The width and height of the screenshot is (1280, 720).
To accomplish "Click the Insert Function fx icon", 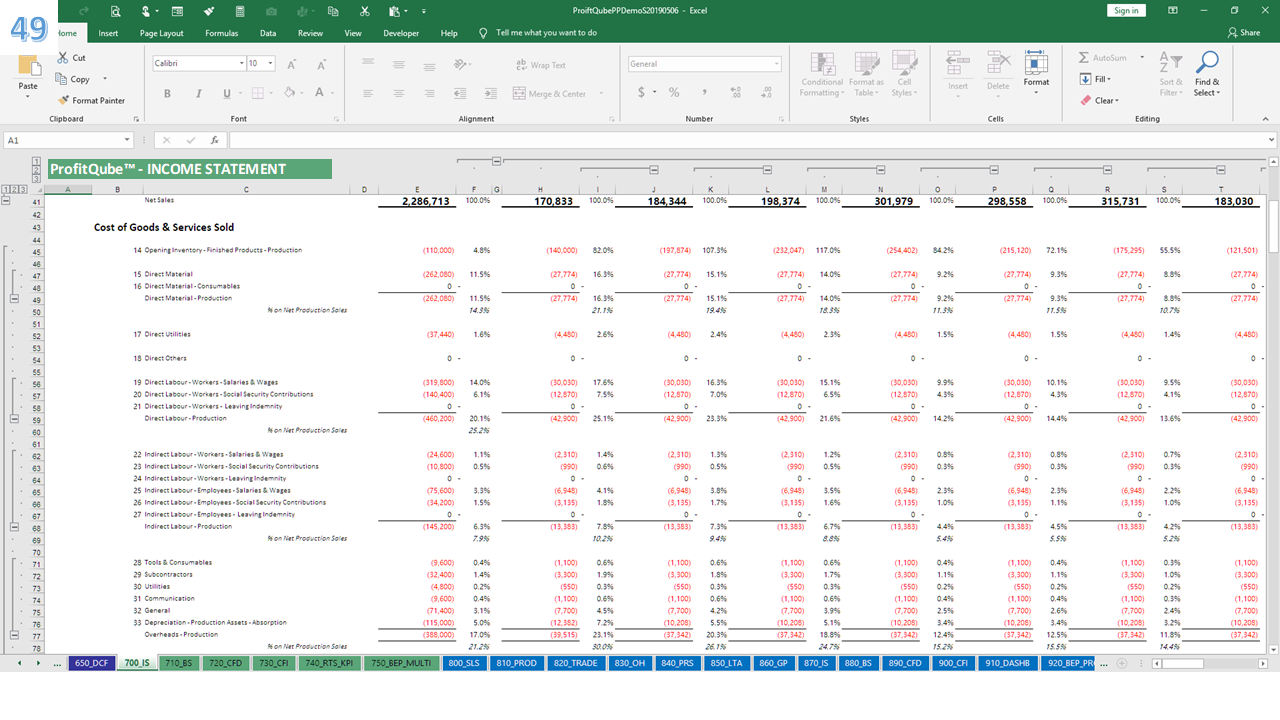I will pyautogui.click(x=214, y=141).
